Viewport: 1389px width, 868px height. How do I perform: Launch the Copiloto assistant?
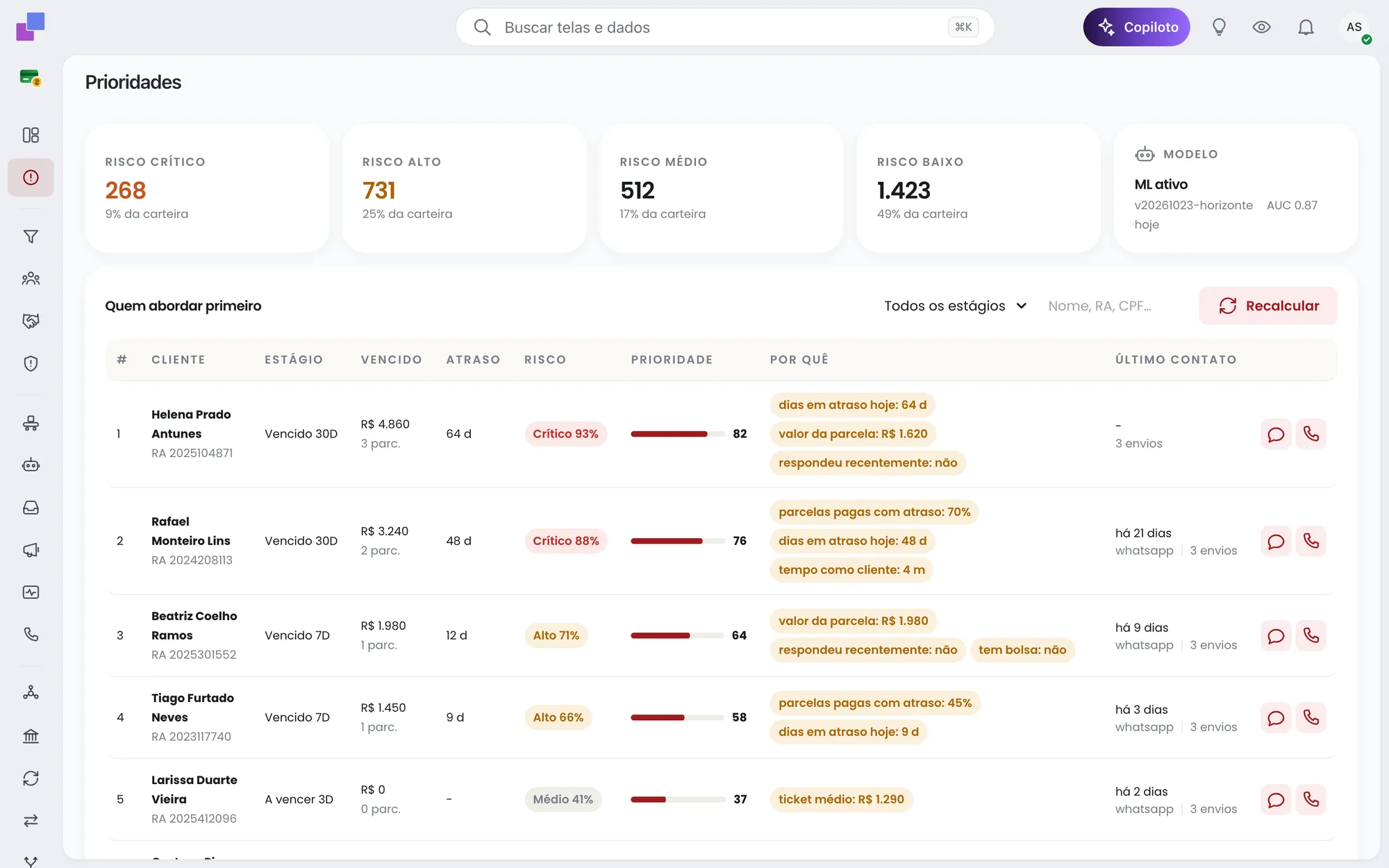(1136, 27)
